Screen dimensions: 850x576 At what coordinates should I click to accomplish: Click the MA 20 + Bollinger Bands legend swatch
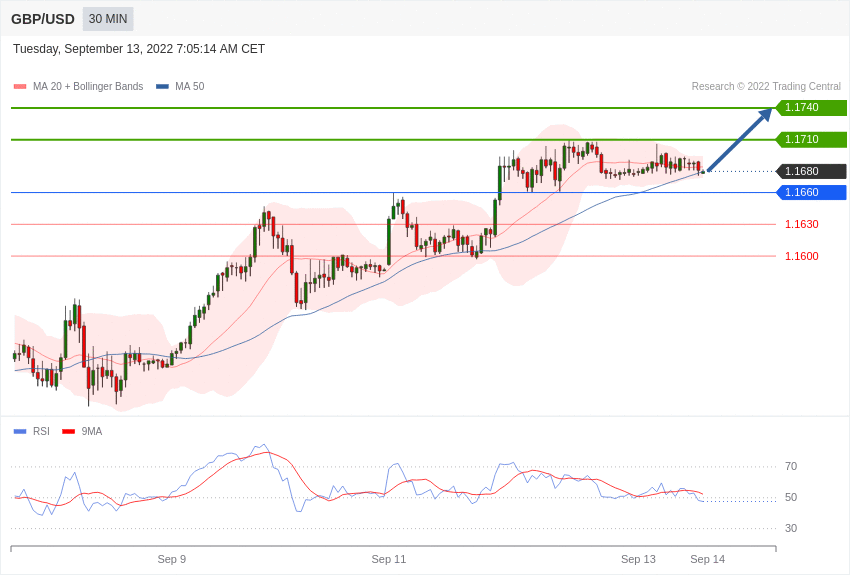click(x=20, y=87)
